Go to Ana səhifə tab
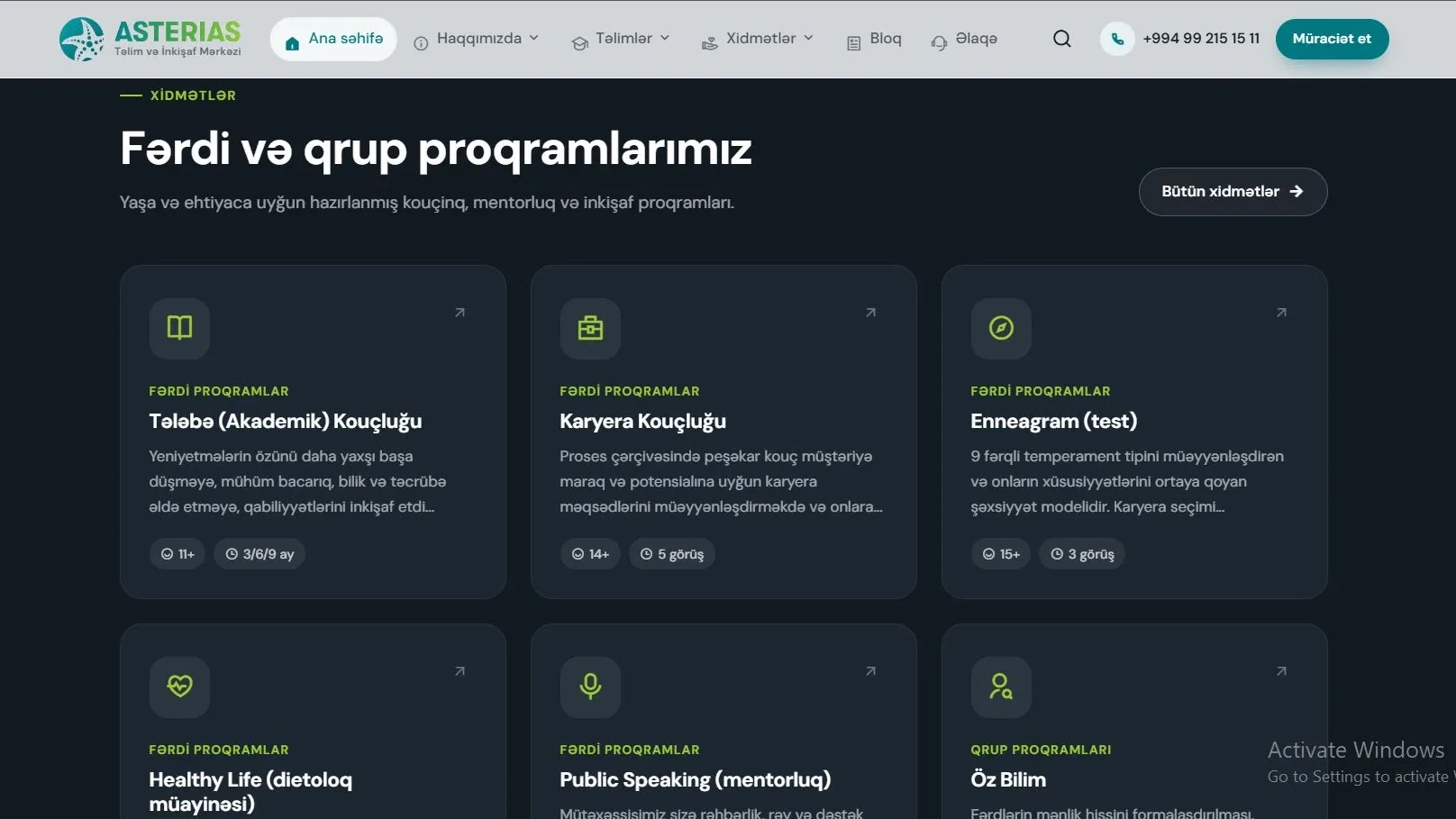1456x819 pixels. pyautogui.click(x=333, y=39)
